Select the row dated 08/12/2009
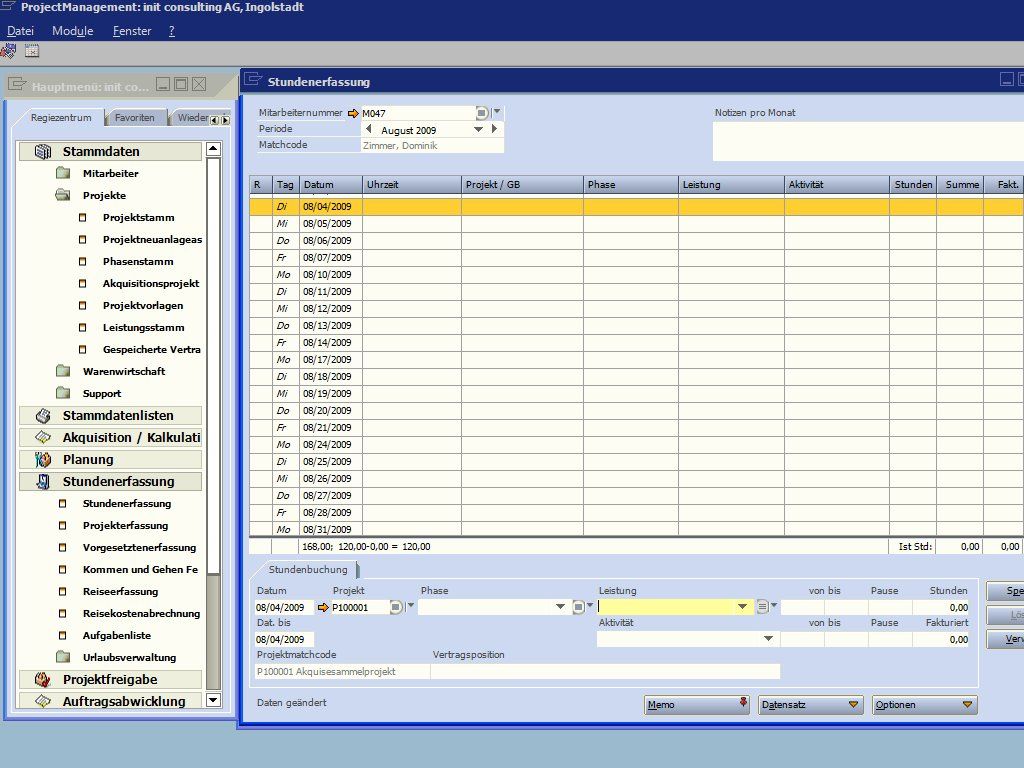Screen dimensions: 1024x768 [636, 308]
